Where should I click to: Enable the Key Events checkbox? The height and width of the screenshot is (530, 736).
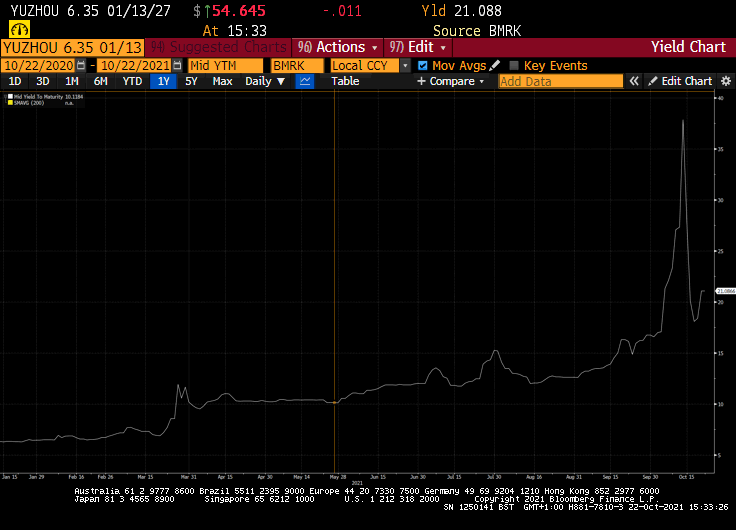(514, 65)
